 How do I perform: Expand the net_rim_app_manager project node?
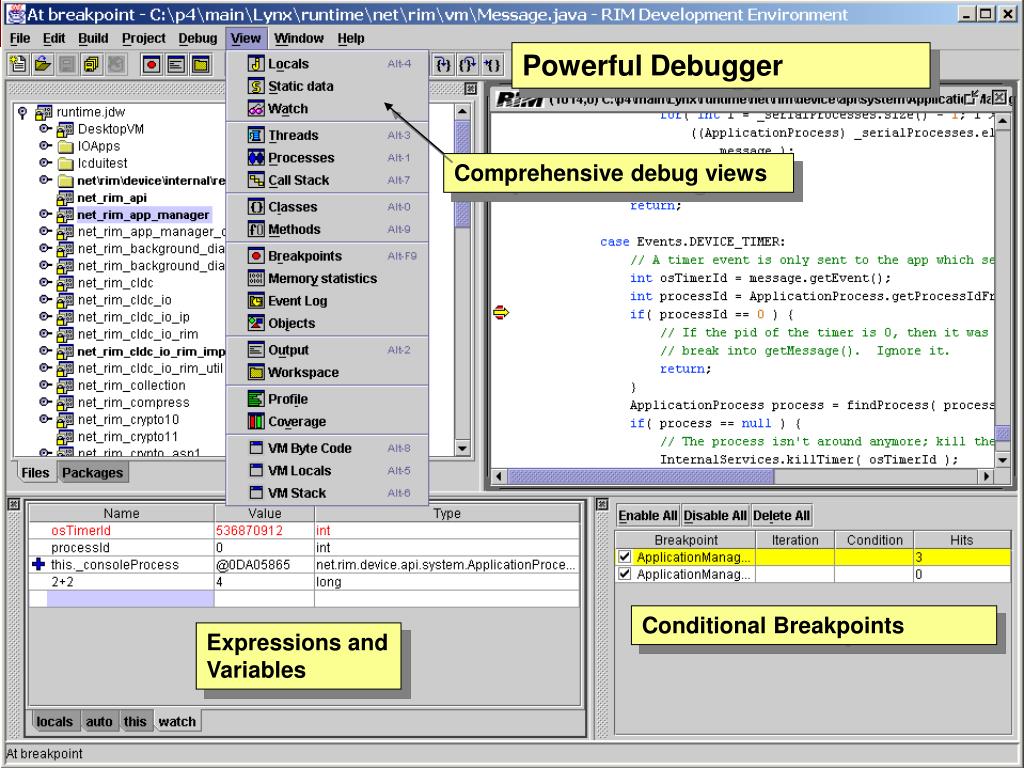pos(45,214)
